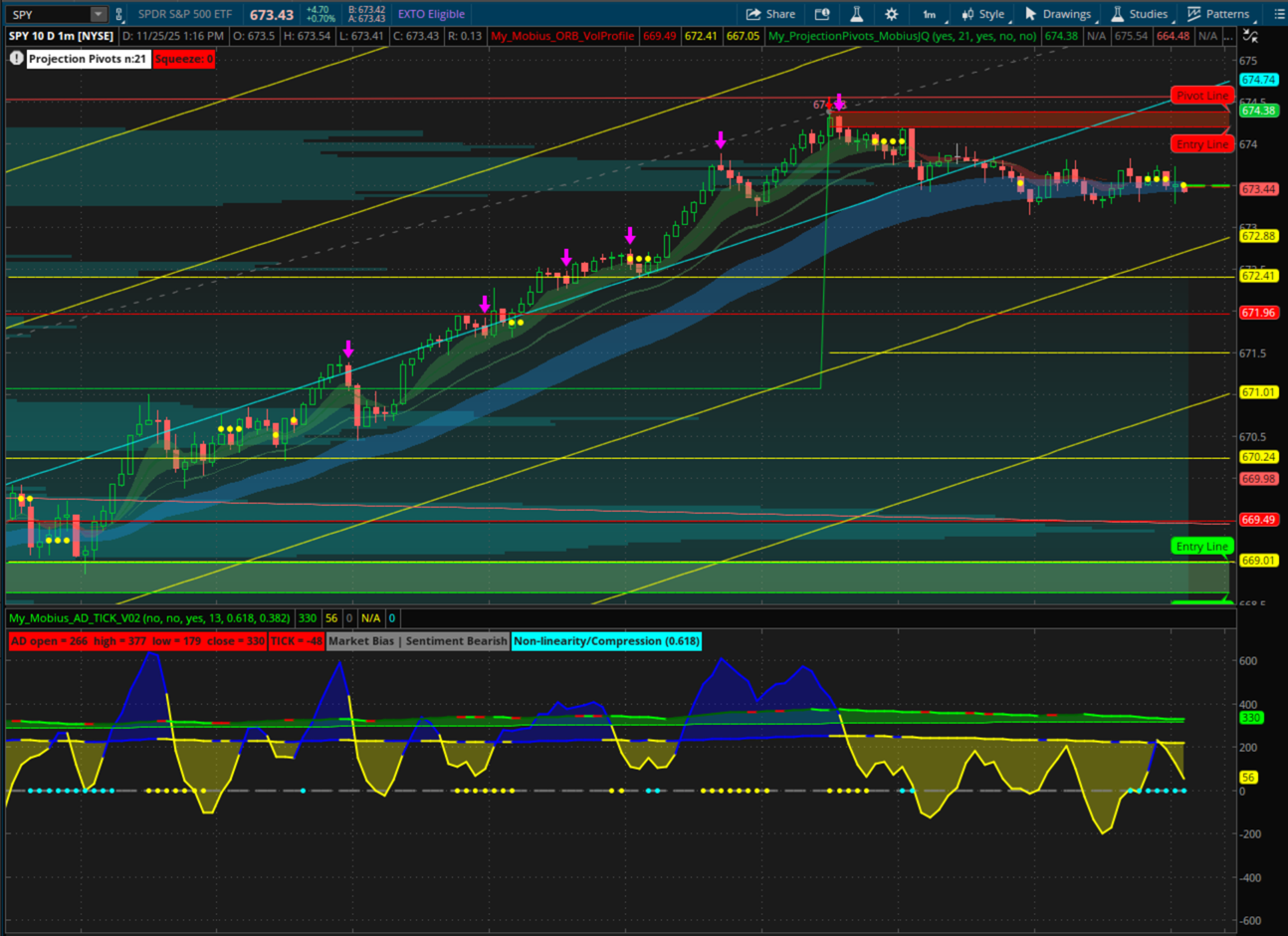This screenshot has width=1288, height=936.
Task: Open the hamburger list menu at top right
Action: [x=1279, y=14]
